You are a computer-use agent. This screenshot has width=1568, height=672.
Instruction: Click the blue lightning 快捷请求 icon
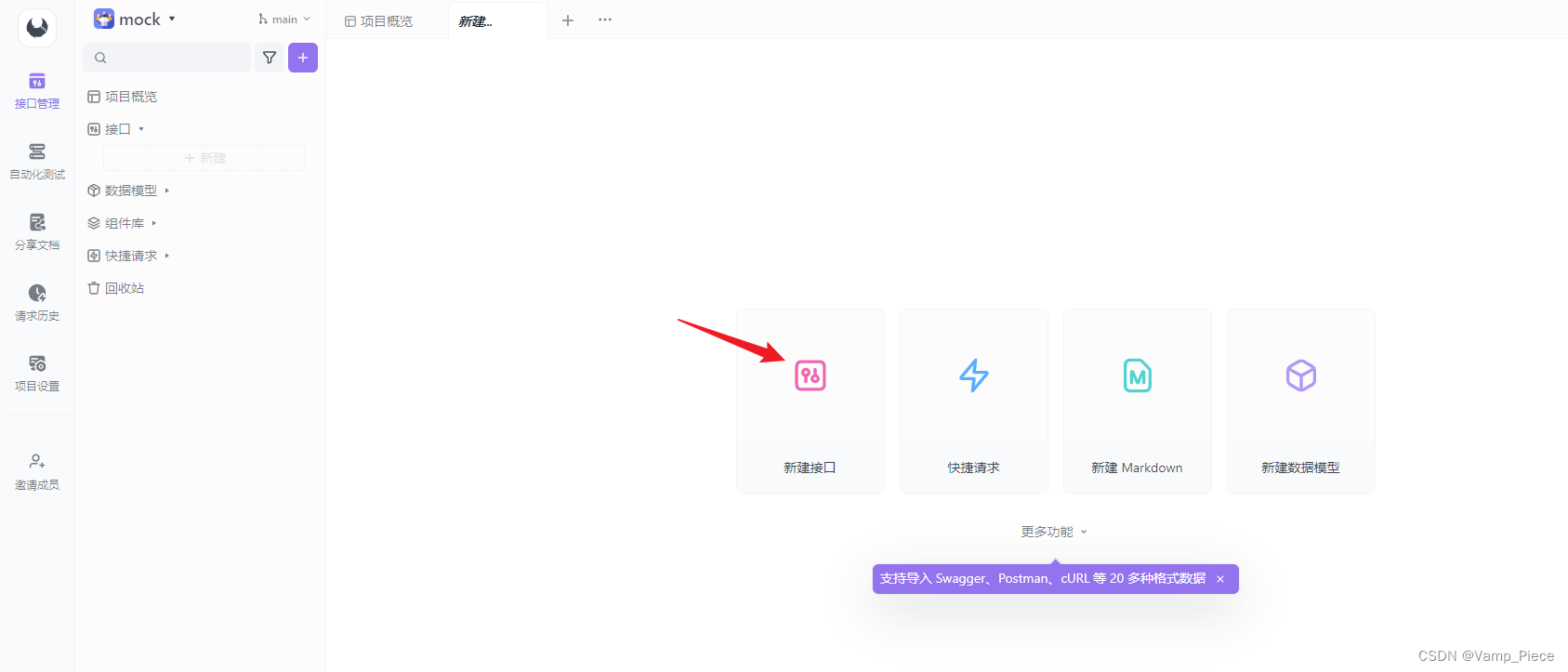pyautogui.click(x=974, y=376)
